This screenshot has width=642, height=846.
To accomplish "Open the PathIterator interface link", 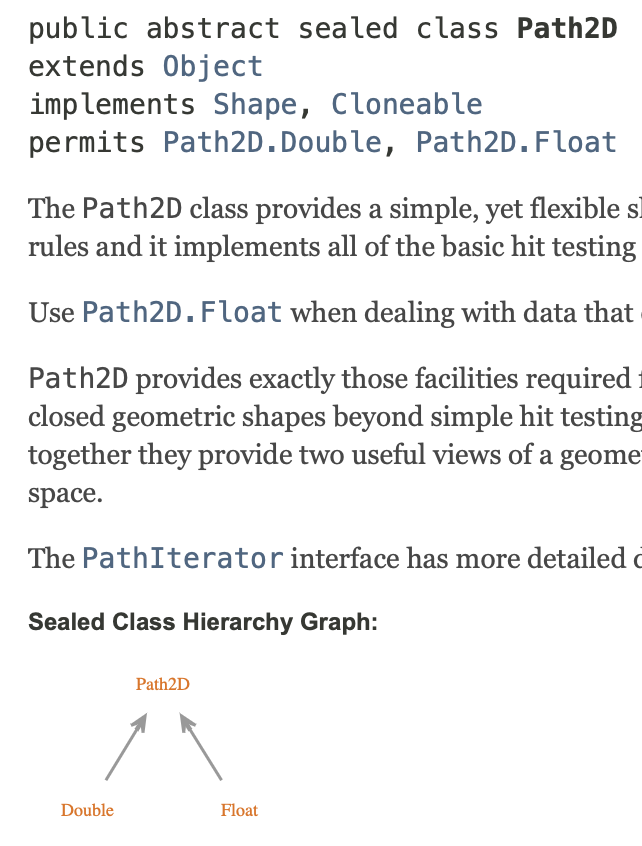I will point(182,557).
